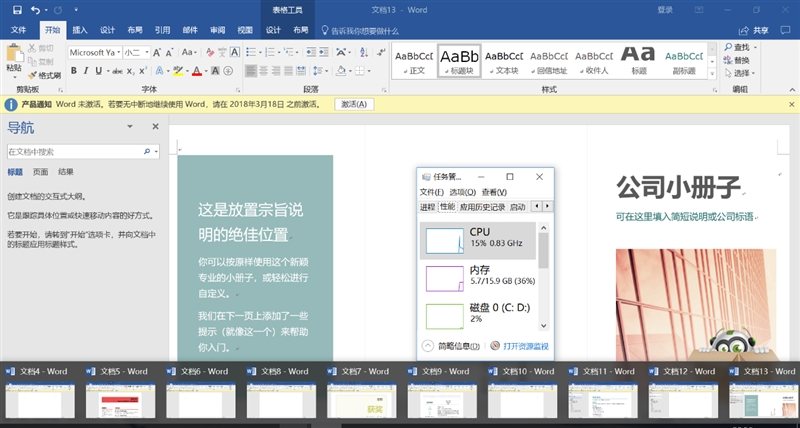Open the Insert (插入) ribbon tab
The image size is (800, 428).
80,31
